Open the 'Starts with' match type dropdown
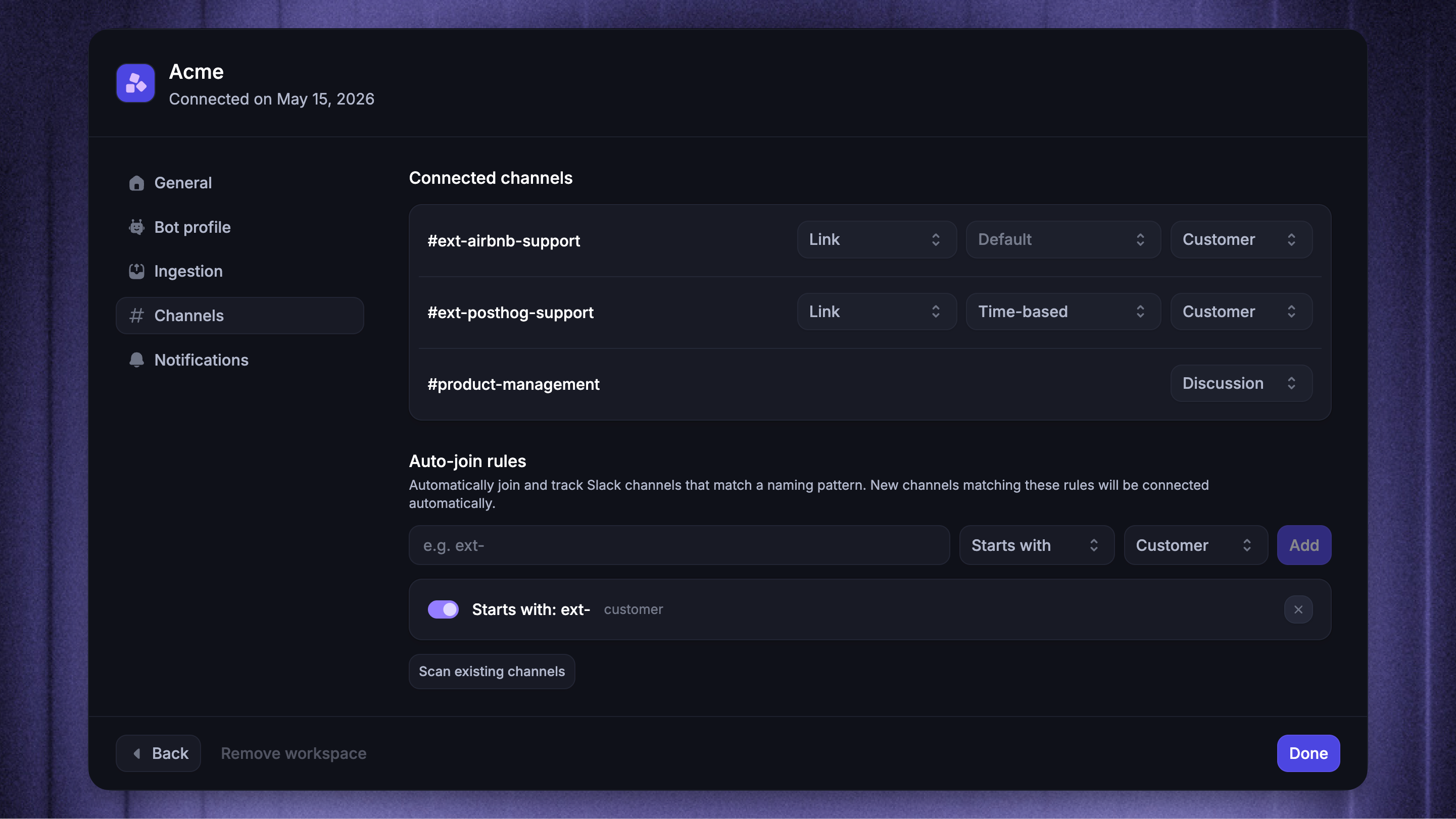Image resolution: width=1456 pixels, height=819 pixels. tap(1037, 545)
